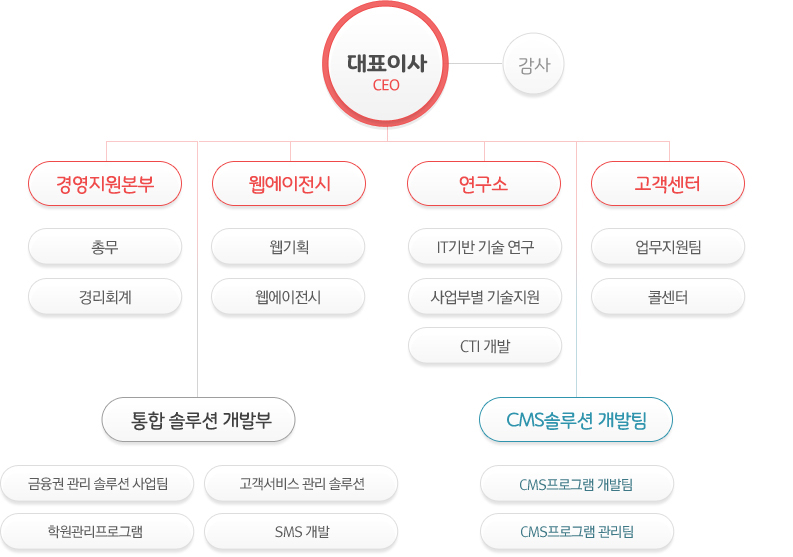Select the 통합 솔루션 개발부 box
The width and height of the screenshot is (793, 557).
click(199, 420)
